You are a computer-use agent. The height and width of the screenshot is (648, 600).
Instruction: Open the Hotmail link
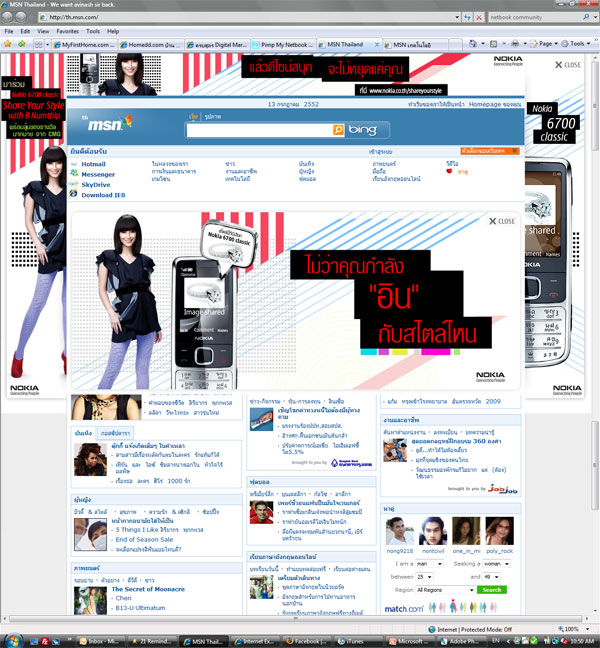pos(93,164)
